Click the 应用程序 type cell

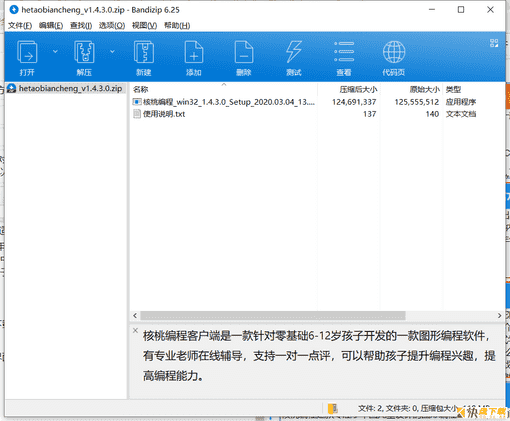tap(461, 102)
